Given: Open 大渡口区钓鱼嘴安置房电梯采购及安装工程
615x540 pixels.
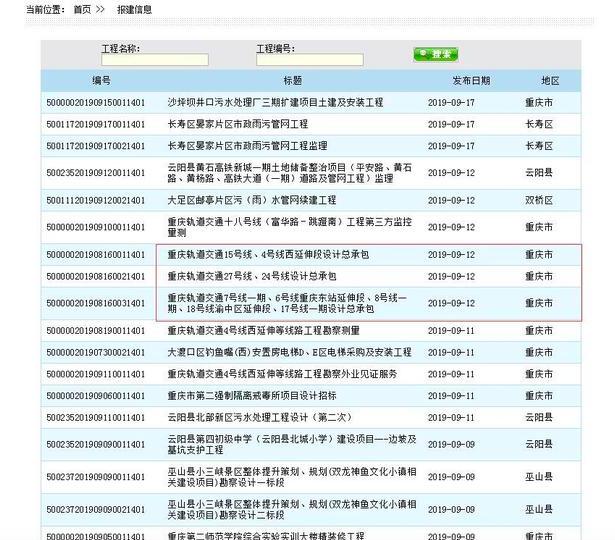Looking at the screenshot, I should click(x=289, y=353).
